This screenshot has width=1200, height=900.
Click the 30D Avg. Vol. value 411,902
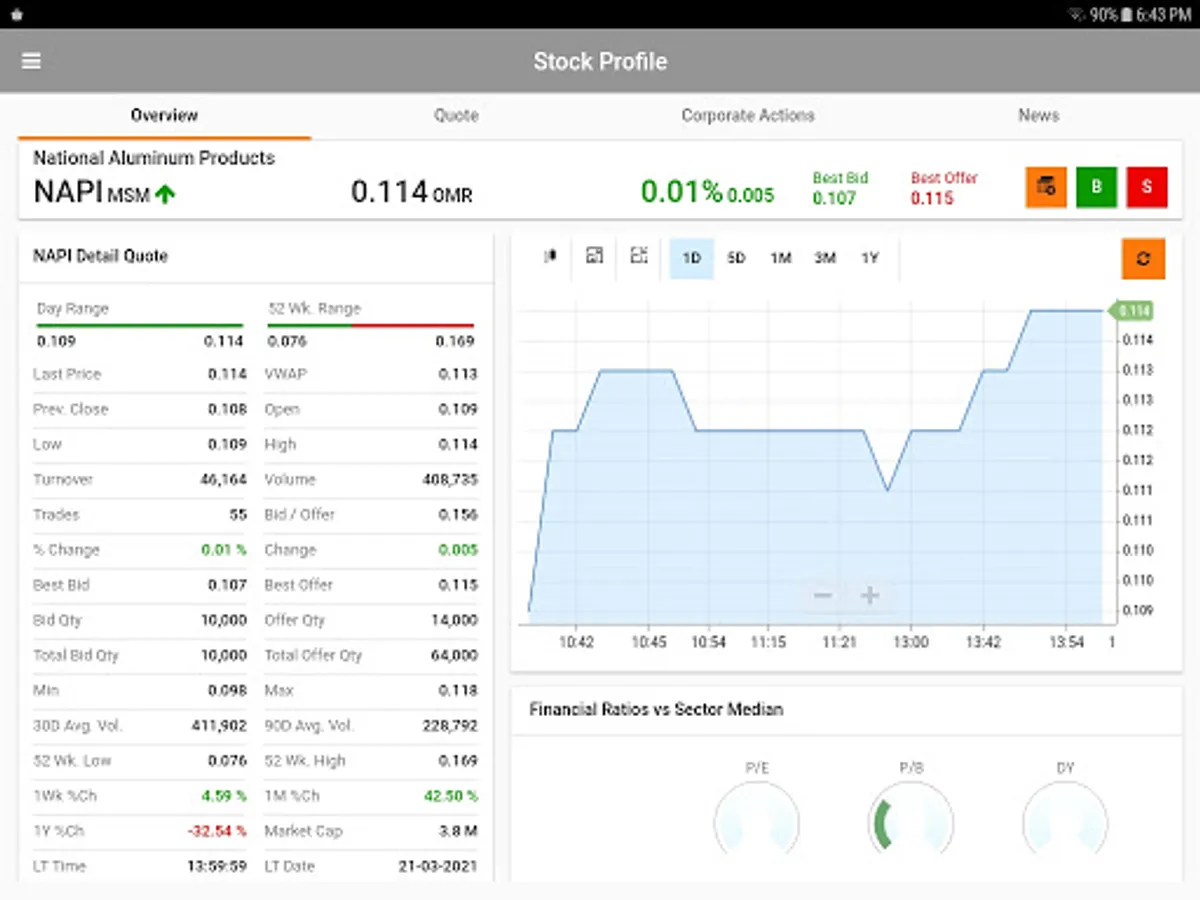point(219,726)
